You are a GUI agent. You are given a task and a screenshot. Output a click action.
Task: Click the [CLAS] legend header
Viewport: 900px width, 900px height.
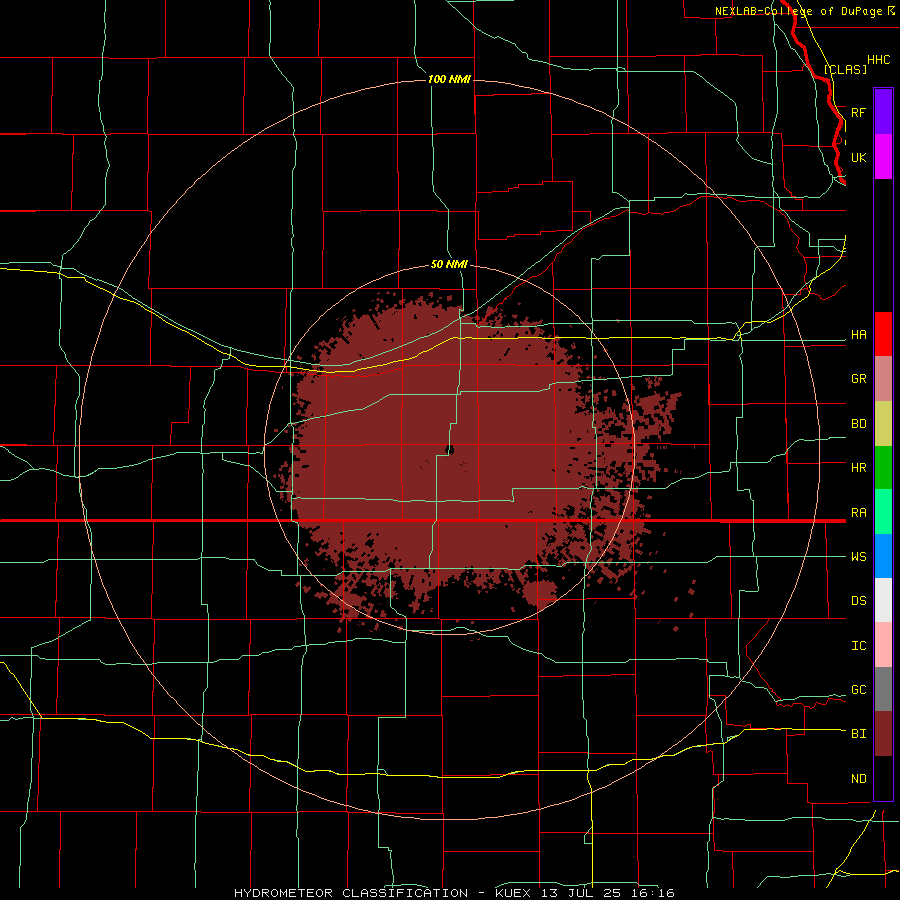[845, 69]
